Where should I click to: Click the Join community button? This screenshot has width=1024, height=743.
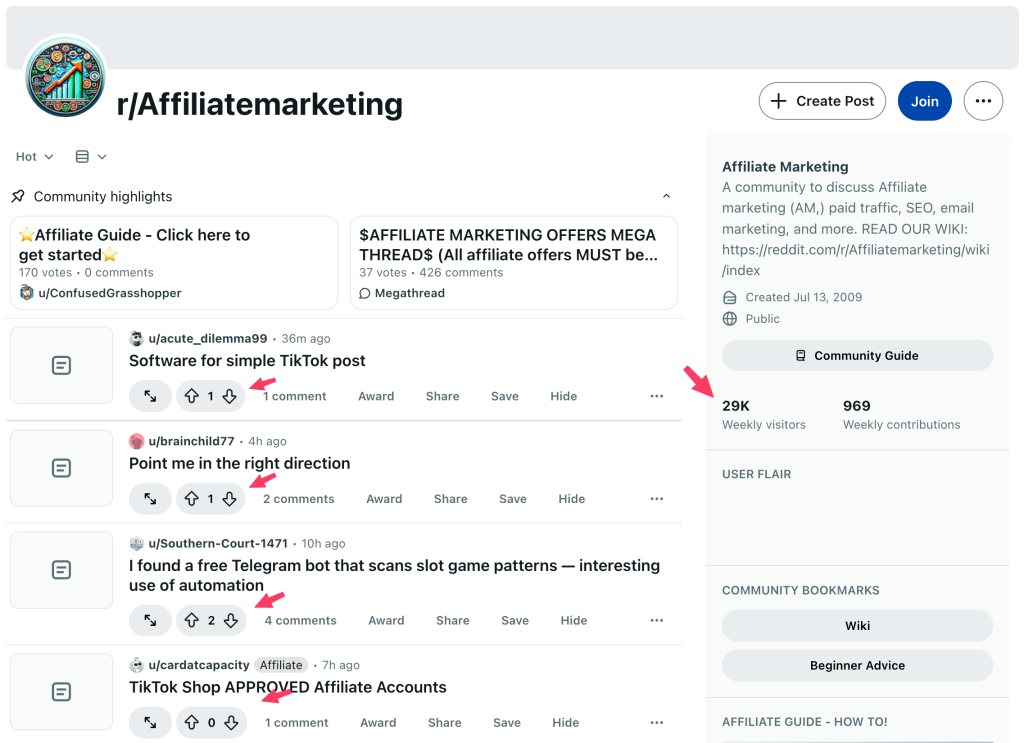[x=924, y=101]
